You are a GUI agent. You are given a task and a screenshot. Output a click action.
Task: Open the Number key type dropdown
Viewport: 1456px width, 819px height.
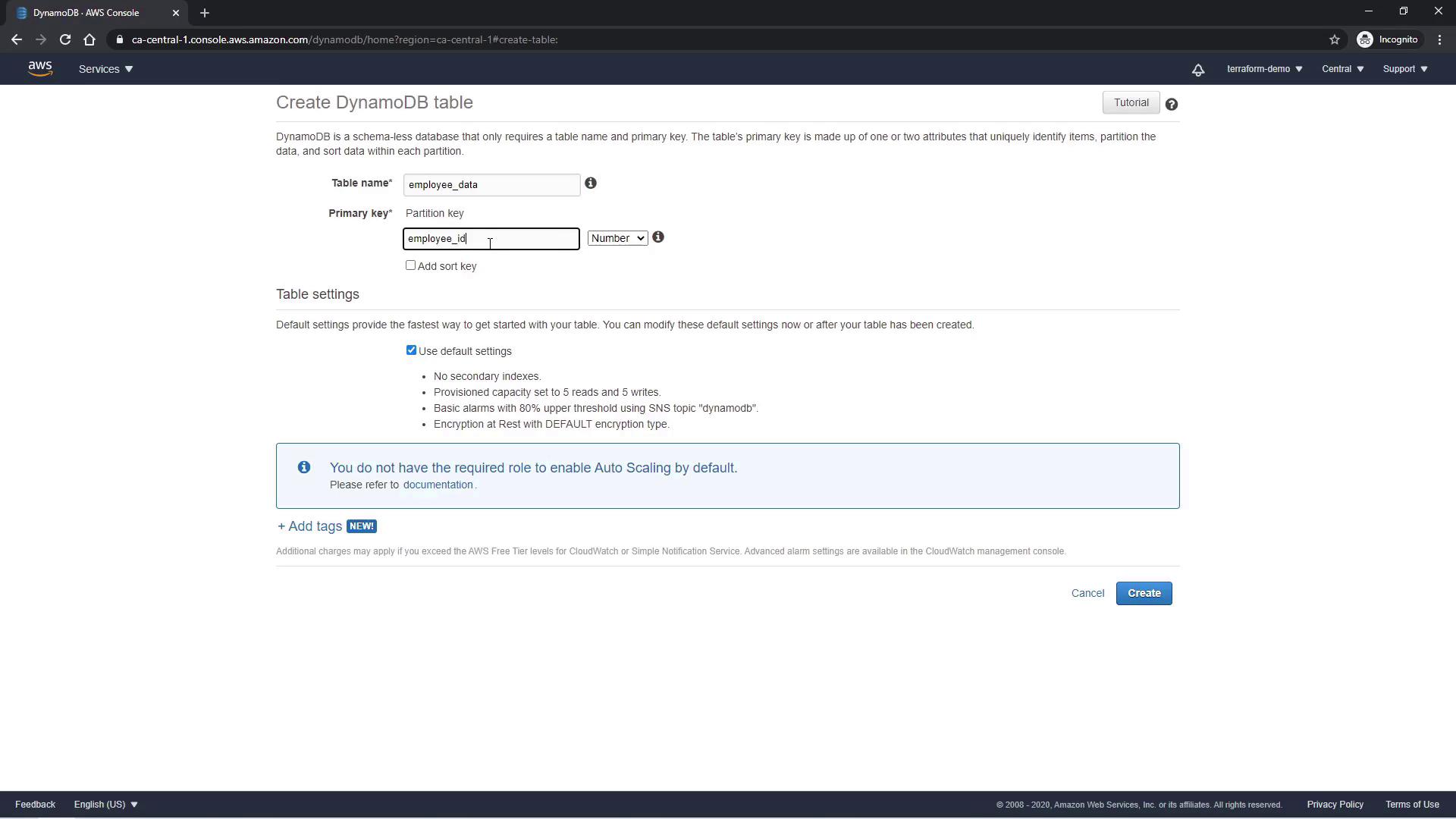tap(617, 238)
